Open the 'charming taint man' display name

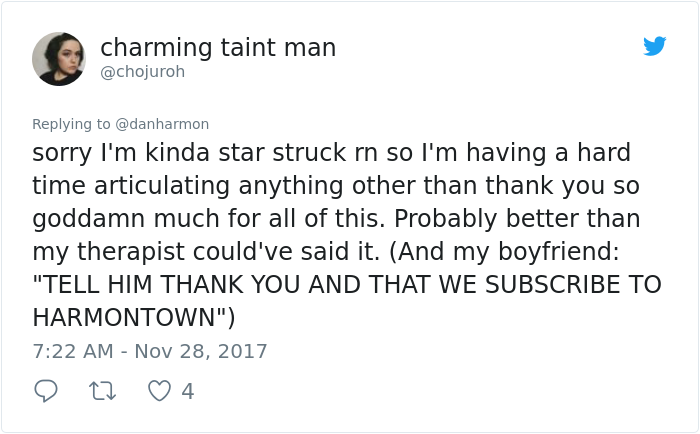218,47
